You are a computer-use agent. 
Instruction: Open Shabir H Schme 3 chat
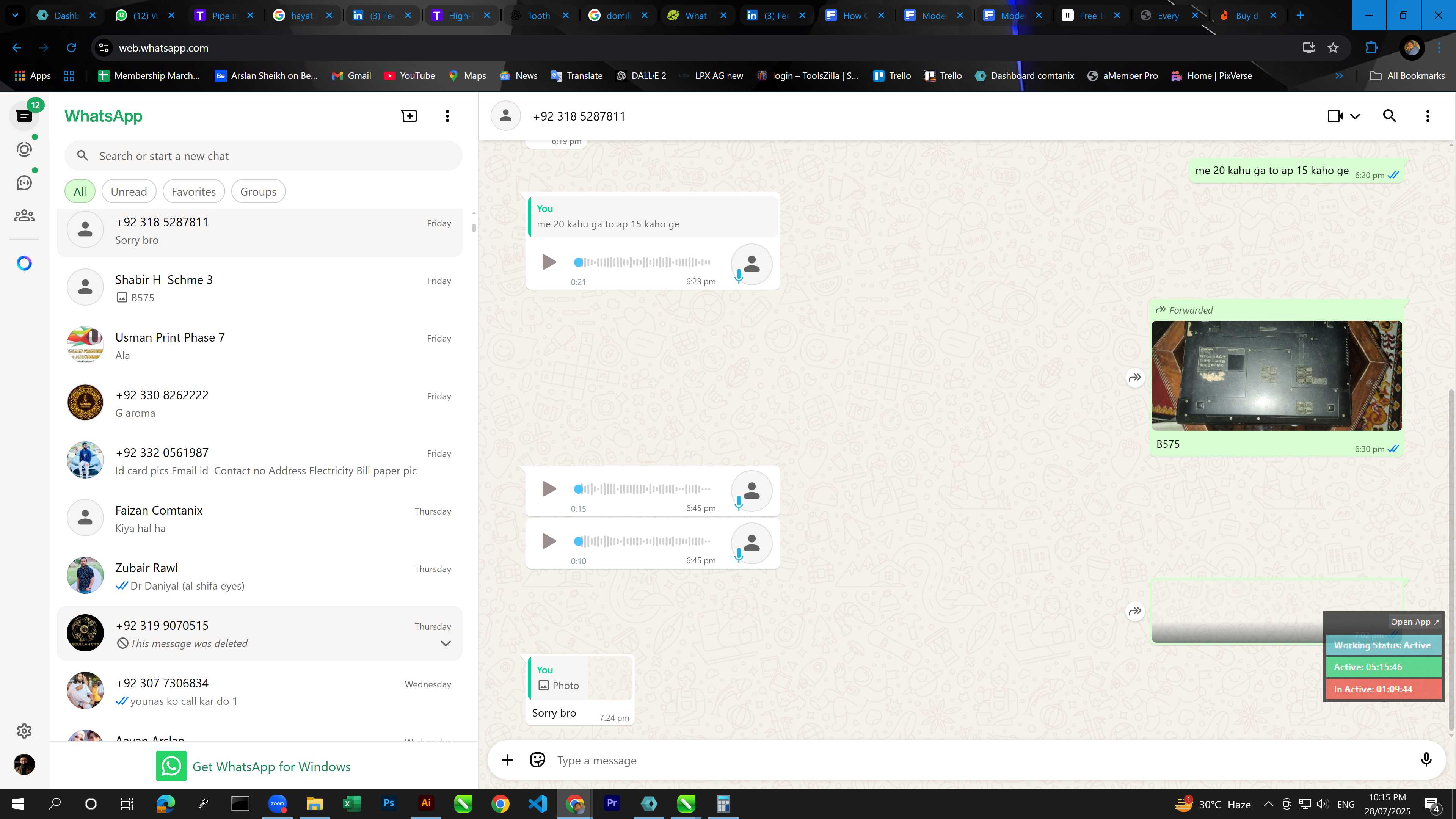(x=260, y=288)
